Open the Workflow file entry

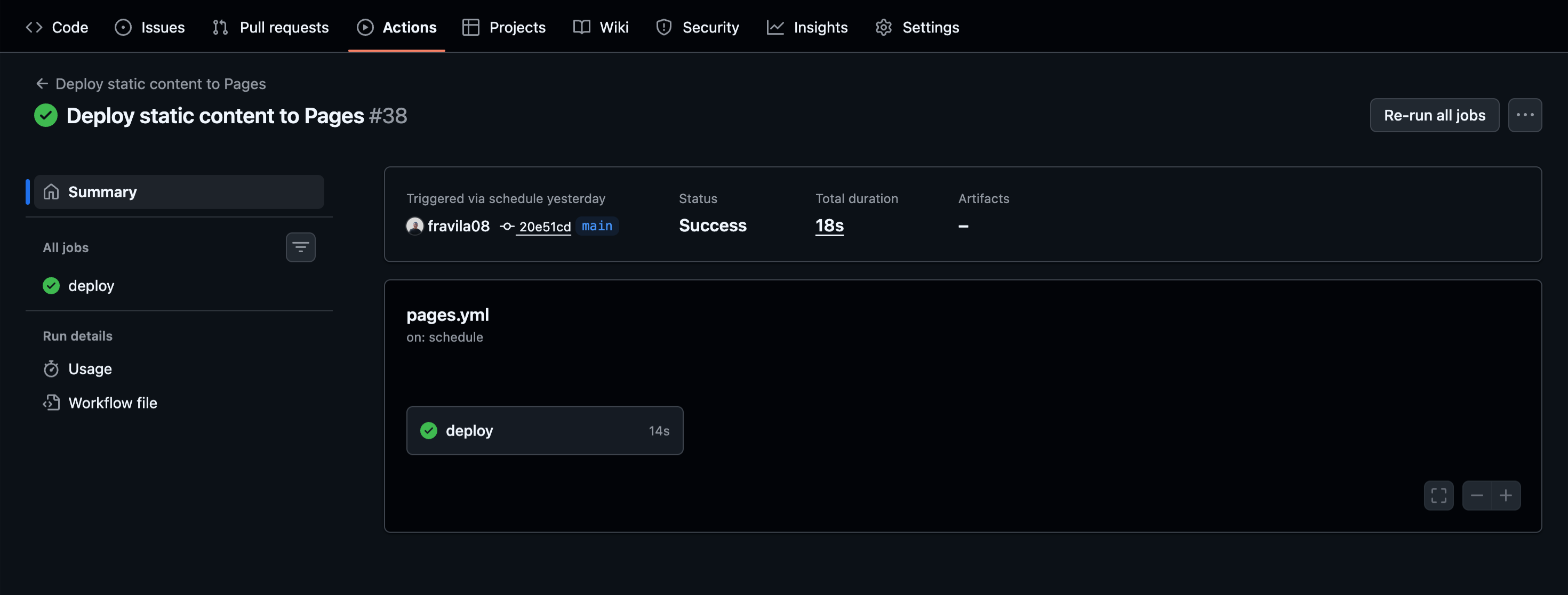pos(112,403)
